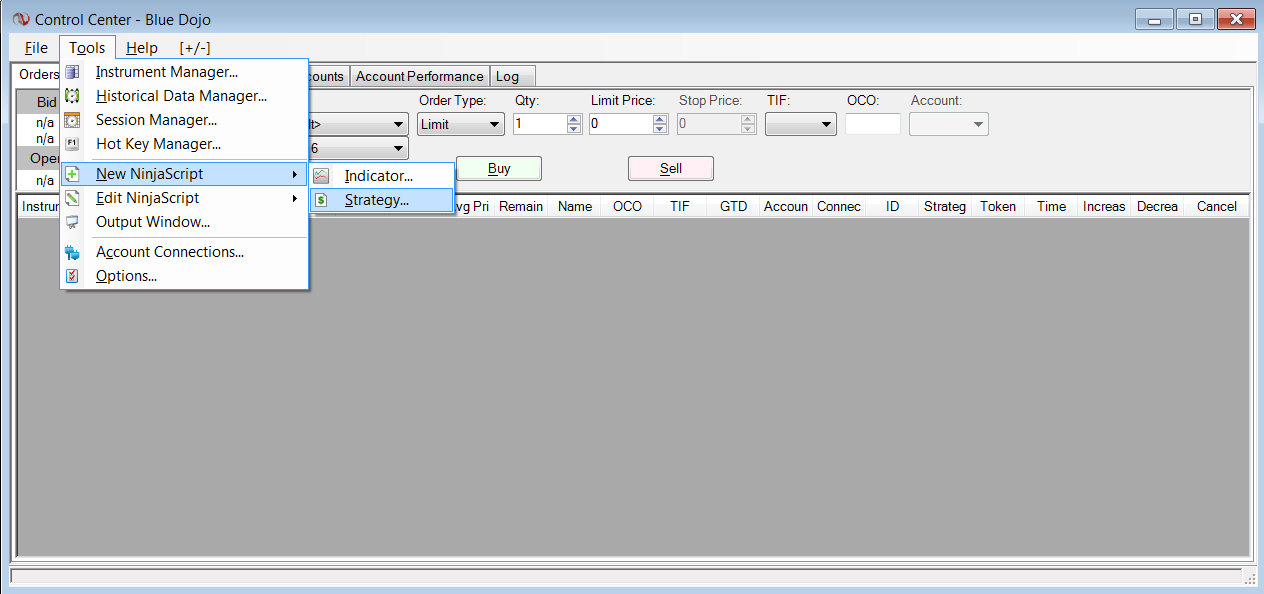Viewport: 1264px width, 594px height.
Task: Decrease Limit Price with the down arrow
Action: 660,129
